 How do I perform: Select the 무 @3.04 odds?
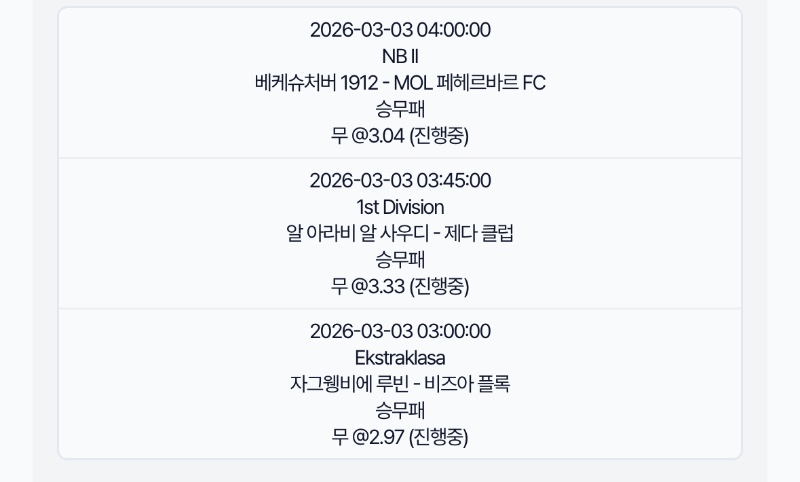(x=367, y=136)
